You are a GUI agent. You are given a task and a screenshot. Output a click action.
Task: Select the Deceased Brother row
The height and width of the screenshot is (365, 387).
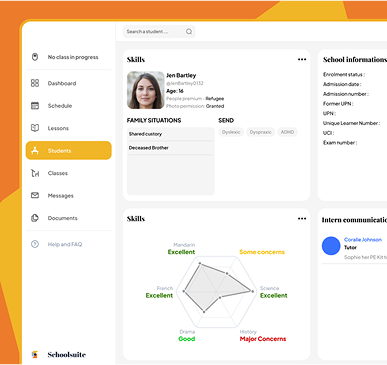171,148
